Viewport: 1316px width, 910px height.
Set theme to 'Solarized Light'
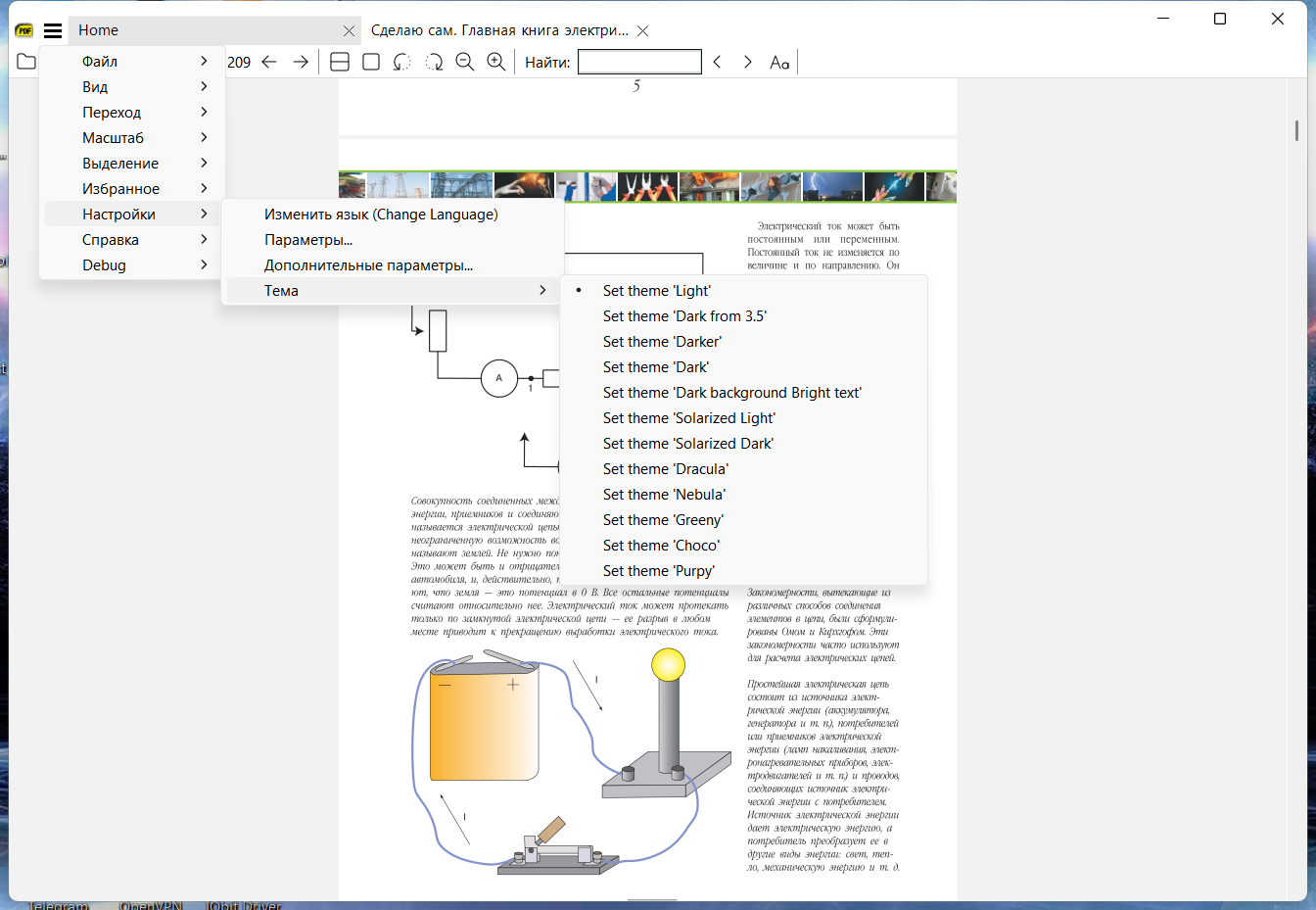point(688,418)
